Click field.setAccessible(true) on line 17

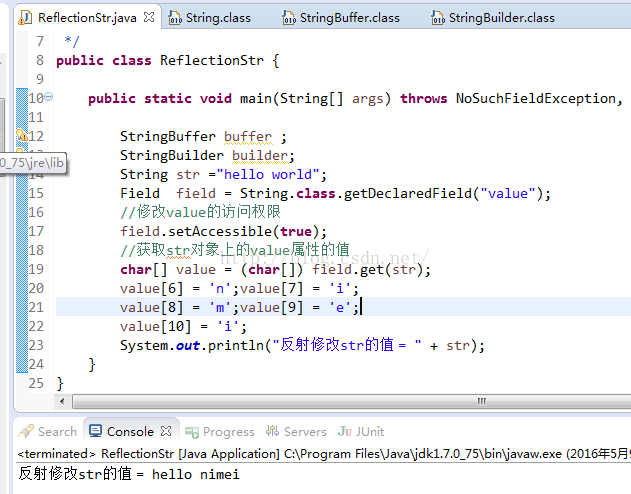pyautogui.click(x=220, y=231)
